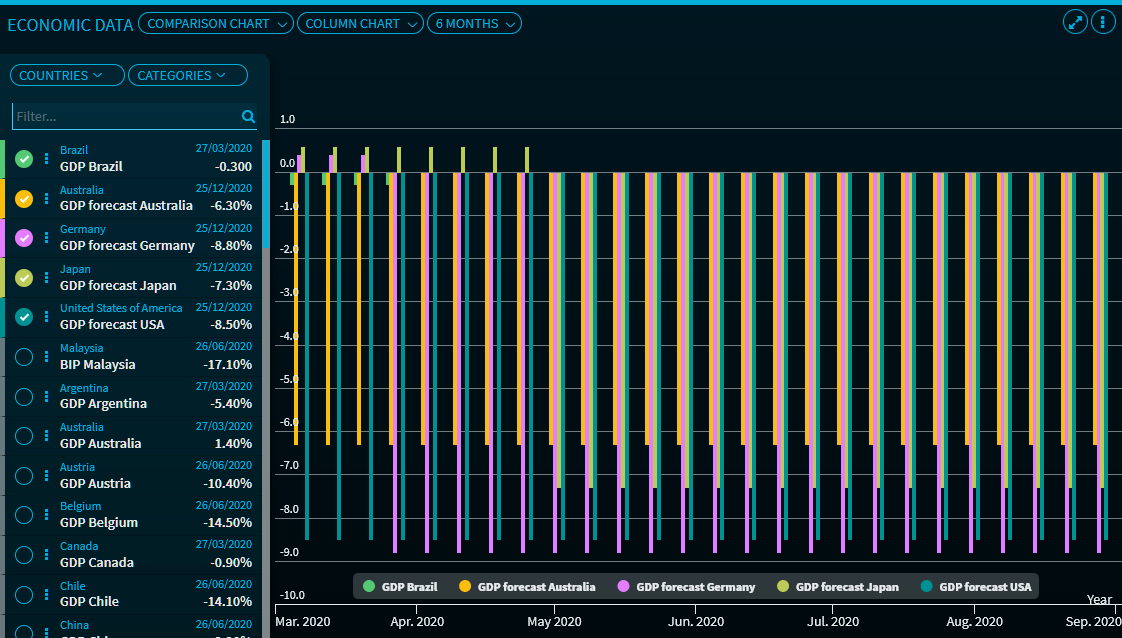The width and height of the screenshot is (1122, 638).
Task: Click into the Filter text field
Action: (125, 116)
